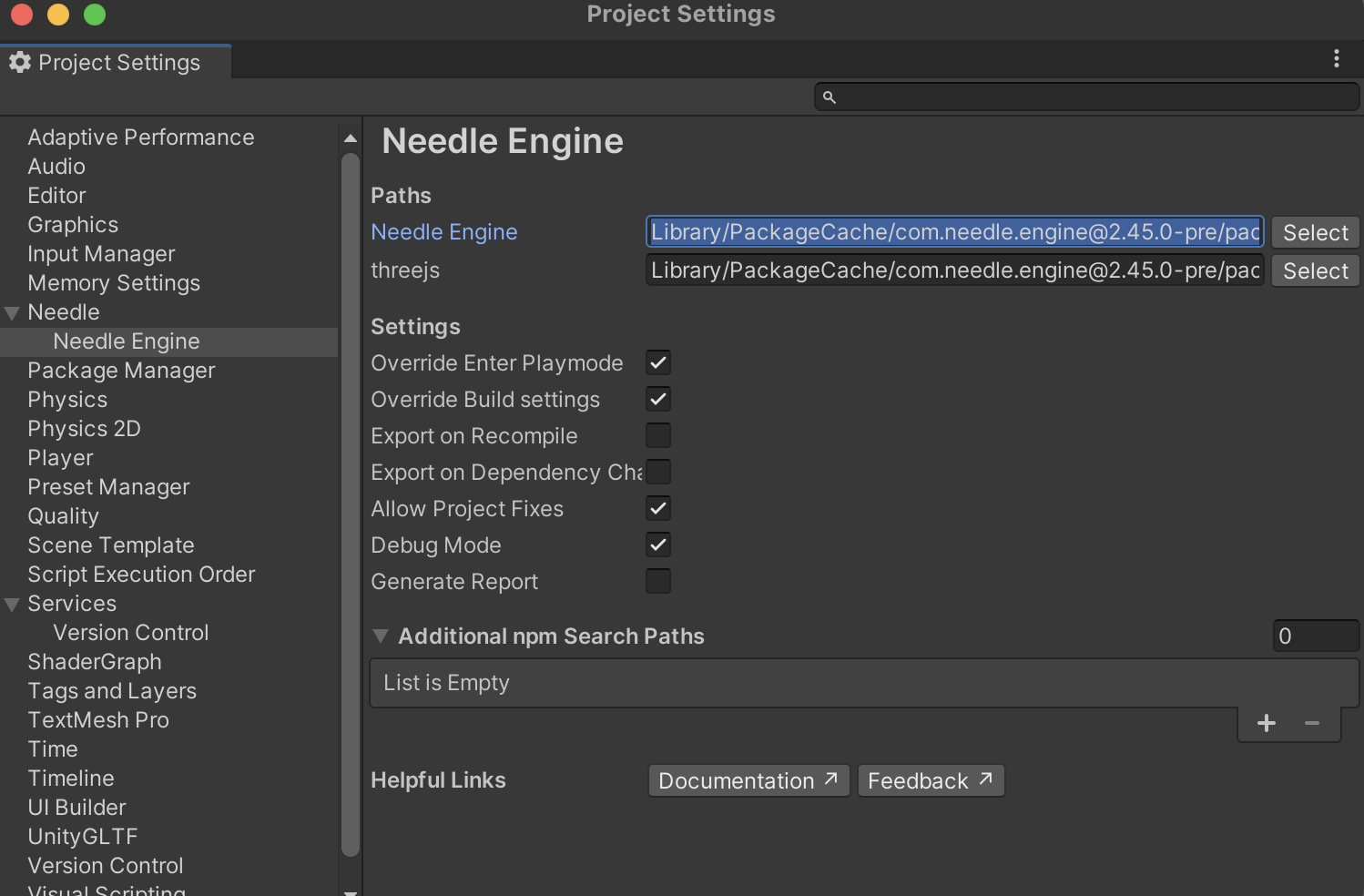Collapse the Needle section in the sidebar
1364x896 pixels.
tap(13, 312)
